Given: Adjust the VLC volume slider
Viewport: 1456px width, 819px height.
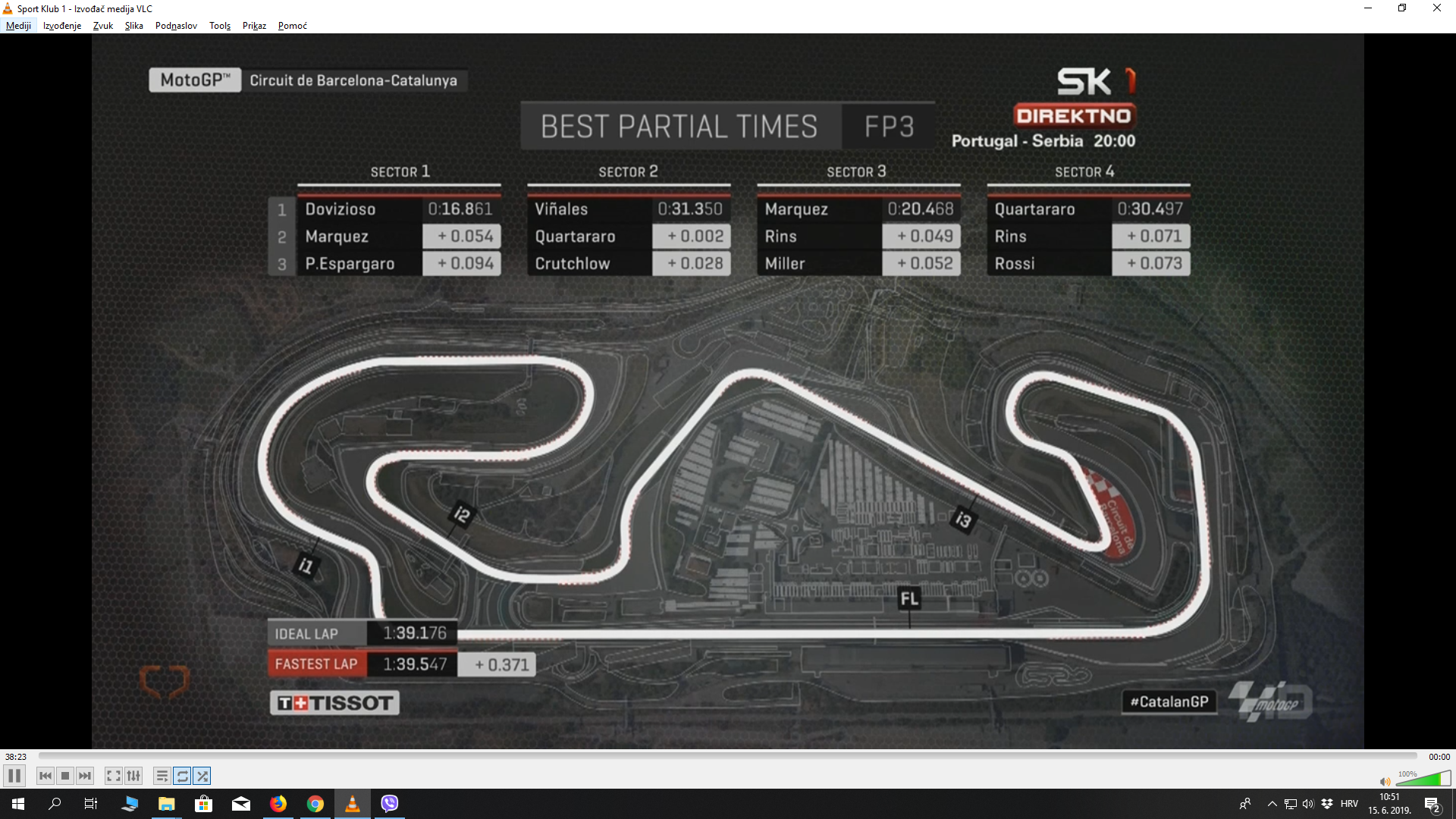Looking at the screenshot, I should (x=1423, y=779).
